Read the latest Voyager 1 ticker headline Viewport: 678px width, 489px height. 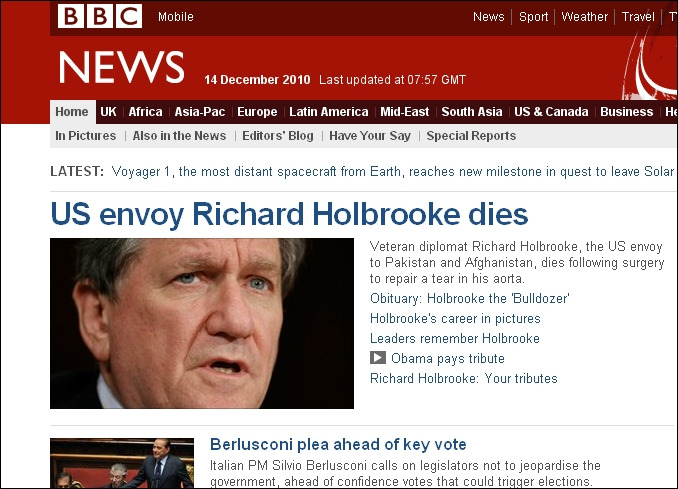[393, 172]
